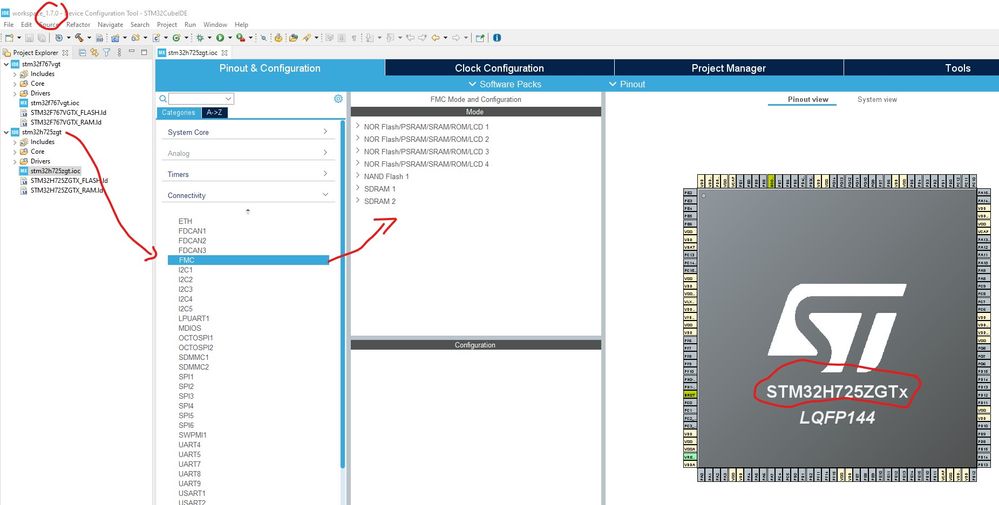
Task: Select LPUART1 peripheral
Action: click(194, 318)
